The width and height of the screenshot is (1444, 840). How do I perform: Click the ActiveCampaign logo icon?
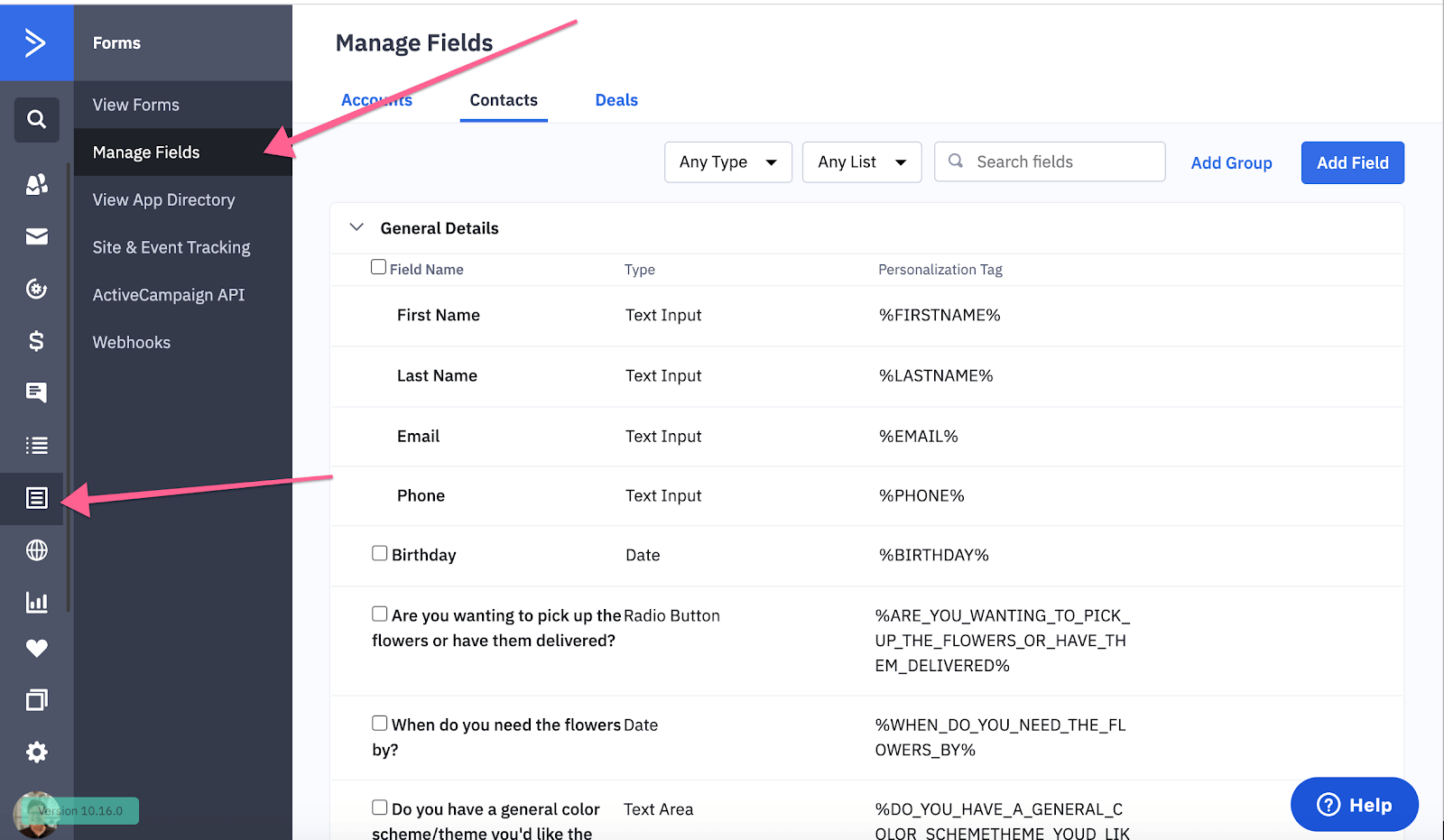click(x=36, y=42)
